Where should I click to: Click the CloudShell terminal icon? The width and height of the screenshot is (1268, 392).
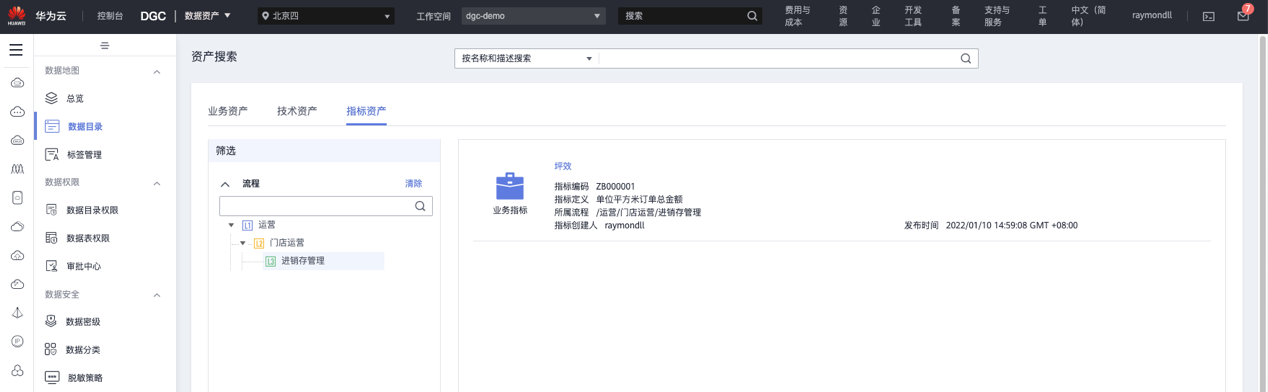pyautogui.click(x=1208, y=16)
